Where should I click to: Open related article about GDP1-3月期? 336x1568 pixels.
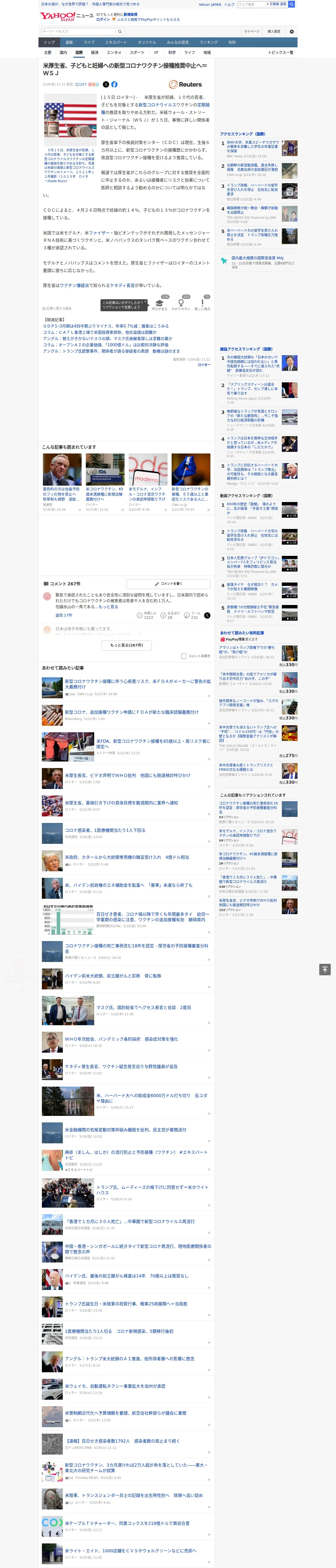(x=105, y=326)
